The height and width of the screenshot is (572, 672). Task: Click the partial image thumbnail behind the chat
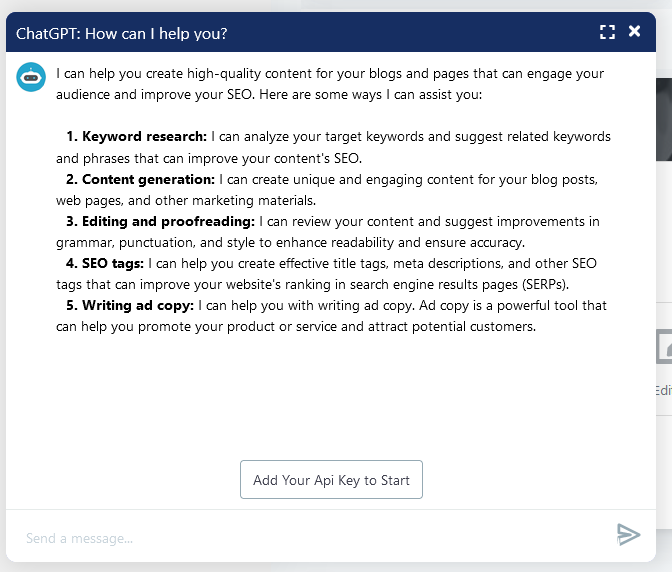(x=663, y=120)
